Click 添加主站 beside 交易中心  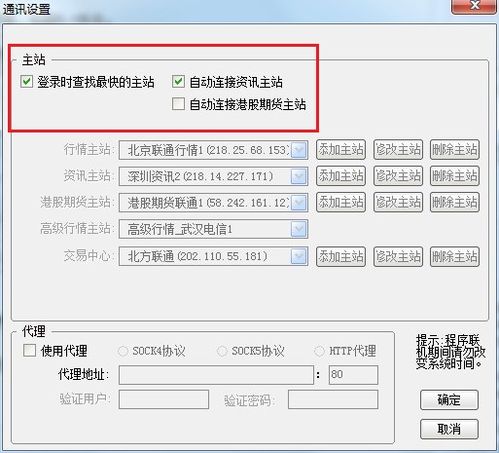point(341,256)
